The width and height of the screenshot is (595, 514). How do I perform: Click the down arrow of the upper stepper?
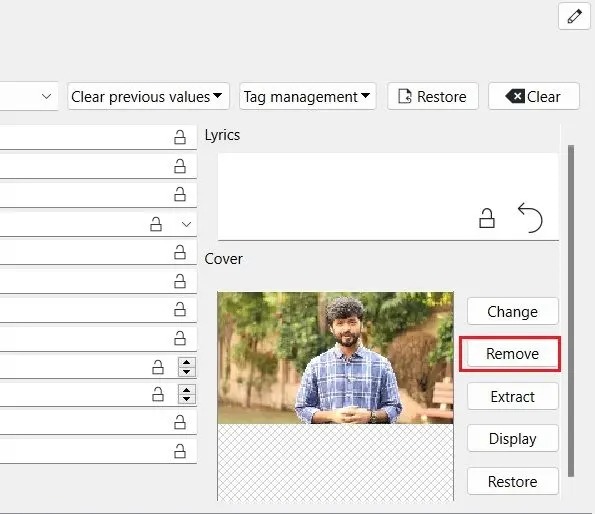point(186,371)
